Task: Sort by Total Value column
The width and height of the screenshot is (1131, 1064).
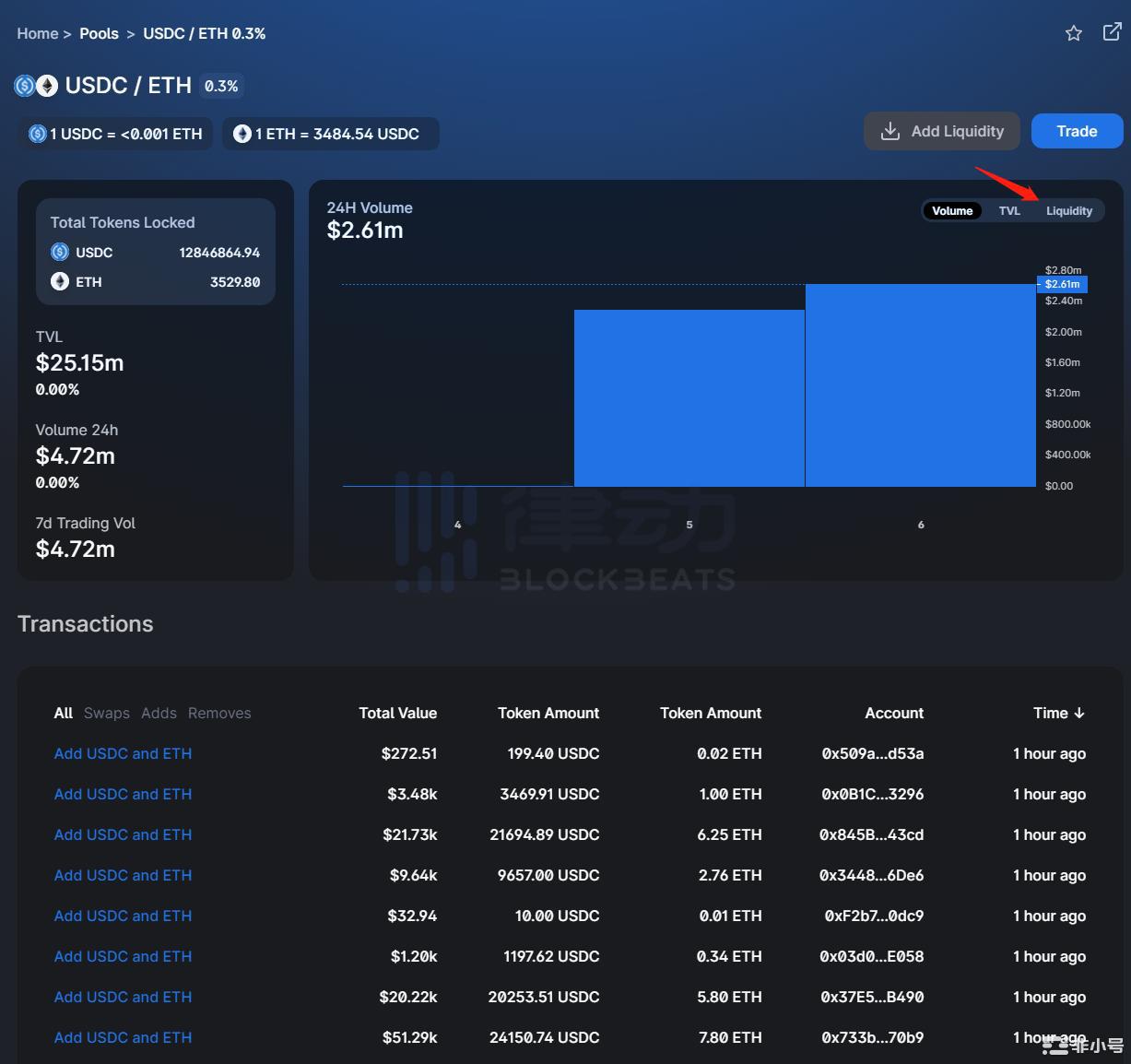Action: (x=398, y=713)
